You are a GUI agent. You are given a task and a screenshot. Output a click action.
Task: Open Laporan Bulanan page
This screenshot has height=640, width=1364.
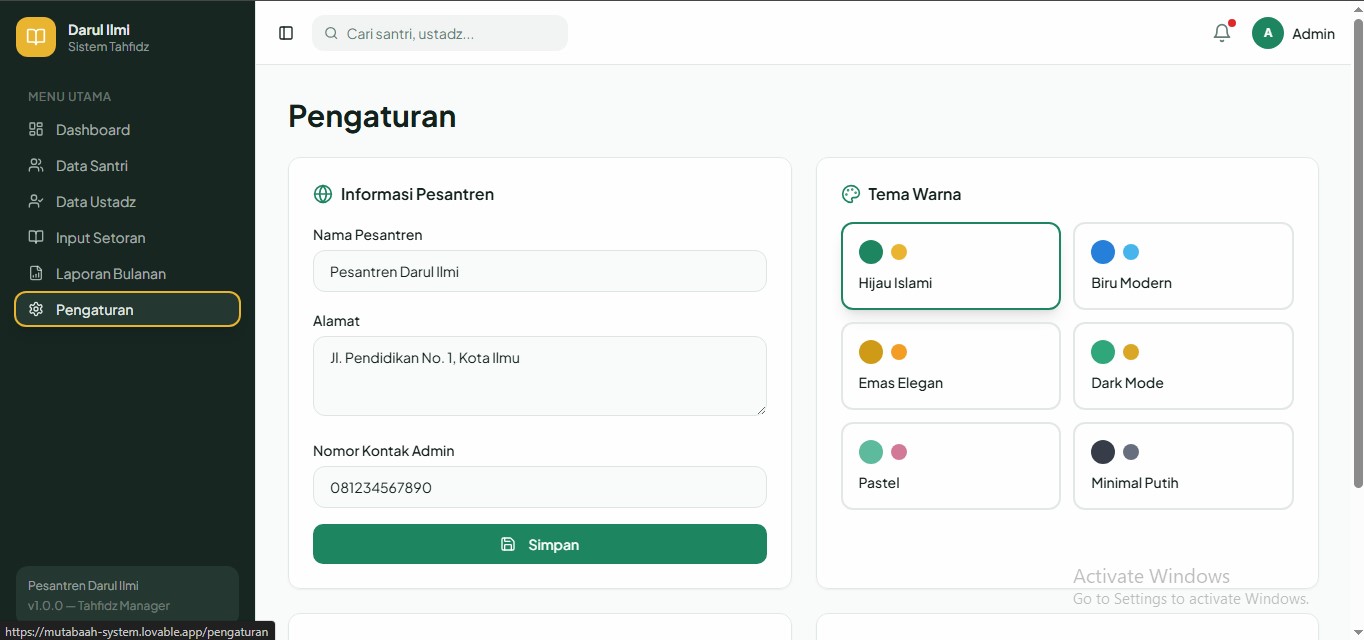[128, 273]
